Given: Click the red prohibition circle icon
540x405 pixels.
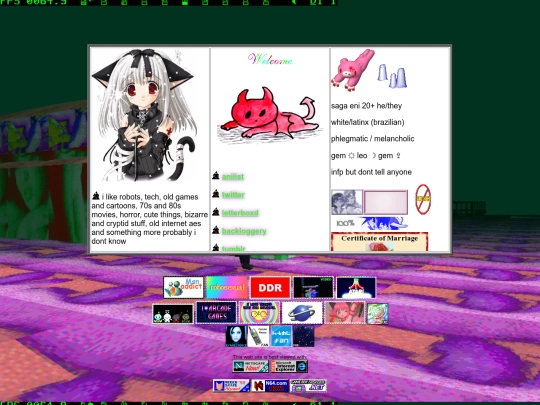Looking at the screenshot, I should tap(423, 199).
